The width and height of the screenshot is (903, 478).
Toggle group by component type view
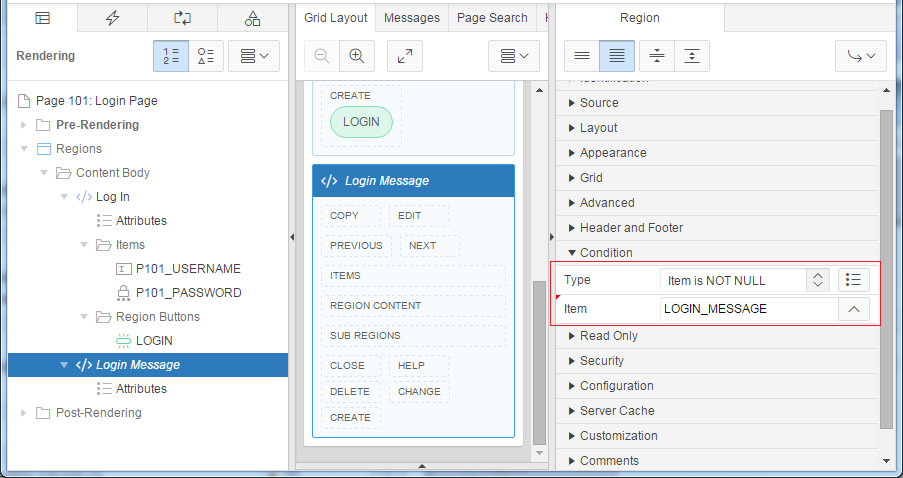pyautogui.click(x=206, y=56)
